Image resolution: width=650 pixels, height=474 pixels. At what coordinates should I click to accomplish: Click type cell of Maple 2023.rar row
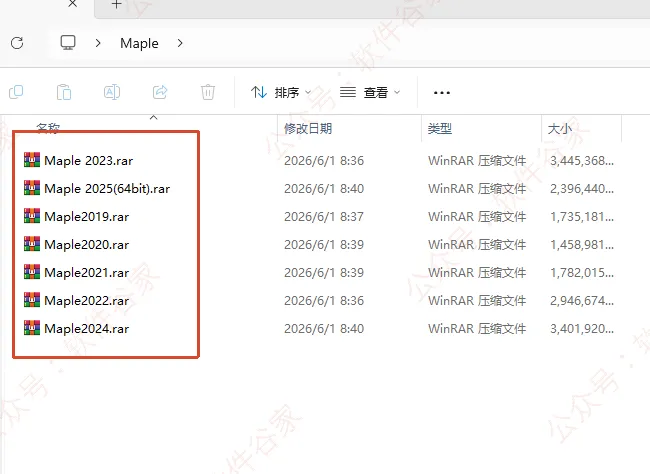click(x=477, y=160)
